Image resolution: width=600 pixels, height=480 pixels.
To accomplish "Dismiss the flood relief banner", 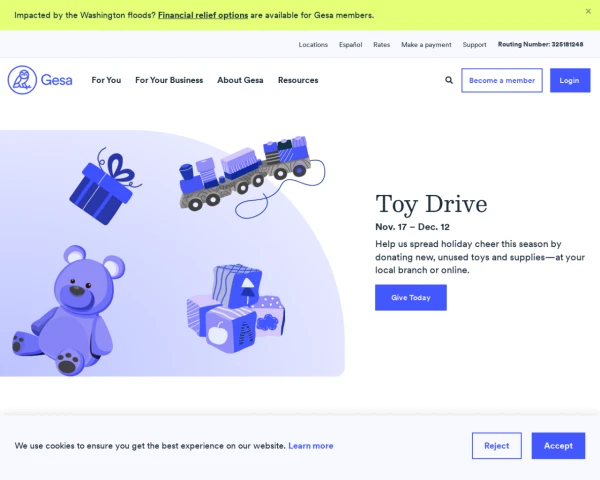I will pyautogui.click(x=588, y=11).
